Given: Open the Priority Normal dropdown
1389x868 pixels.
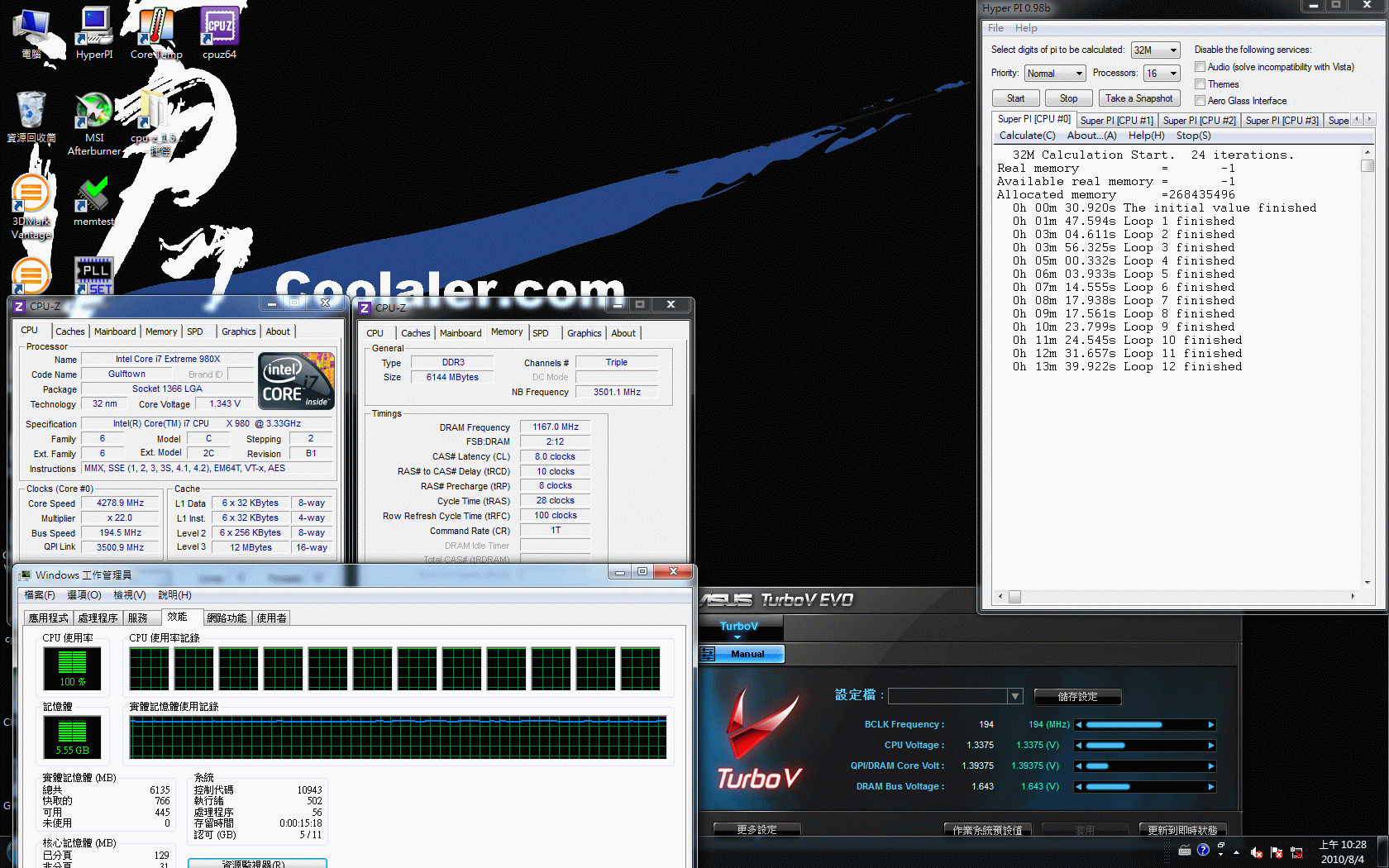Looking at the screenshot, I should 1054,74.
